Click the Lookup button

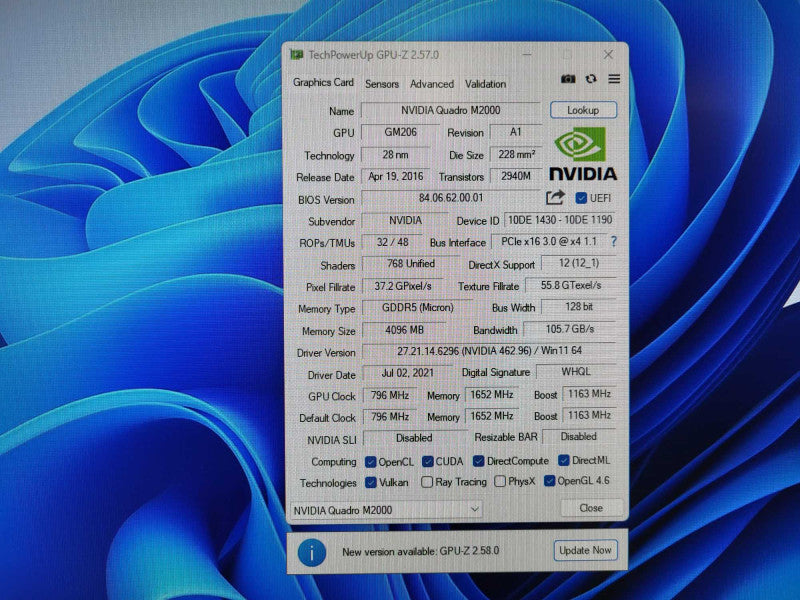click(x=583, y=110)
